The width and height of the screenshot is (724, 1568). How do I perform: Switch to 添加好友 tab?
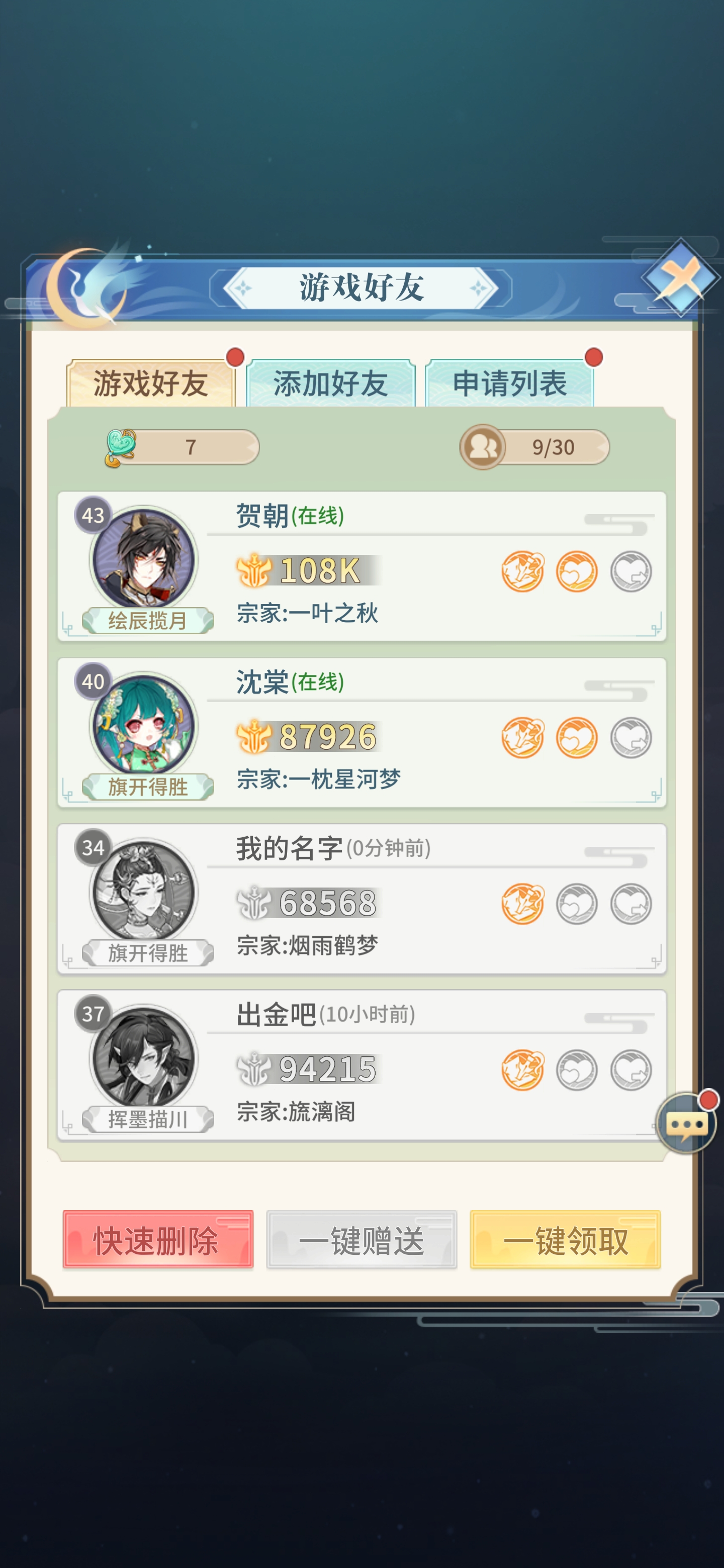click(331, 383)
